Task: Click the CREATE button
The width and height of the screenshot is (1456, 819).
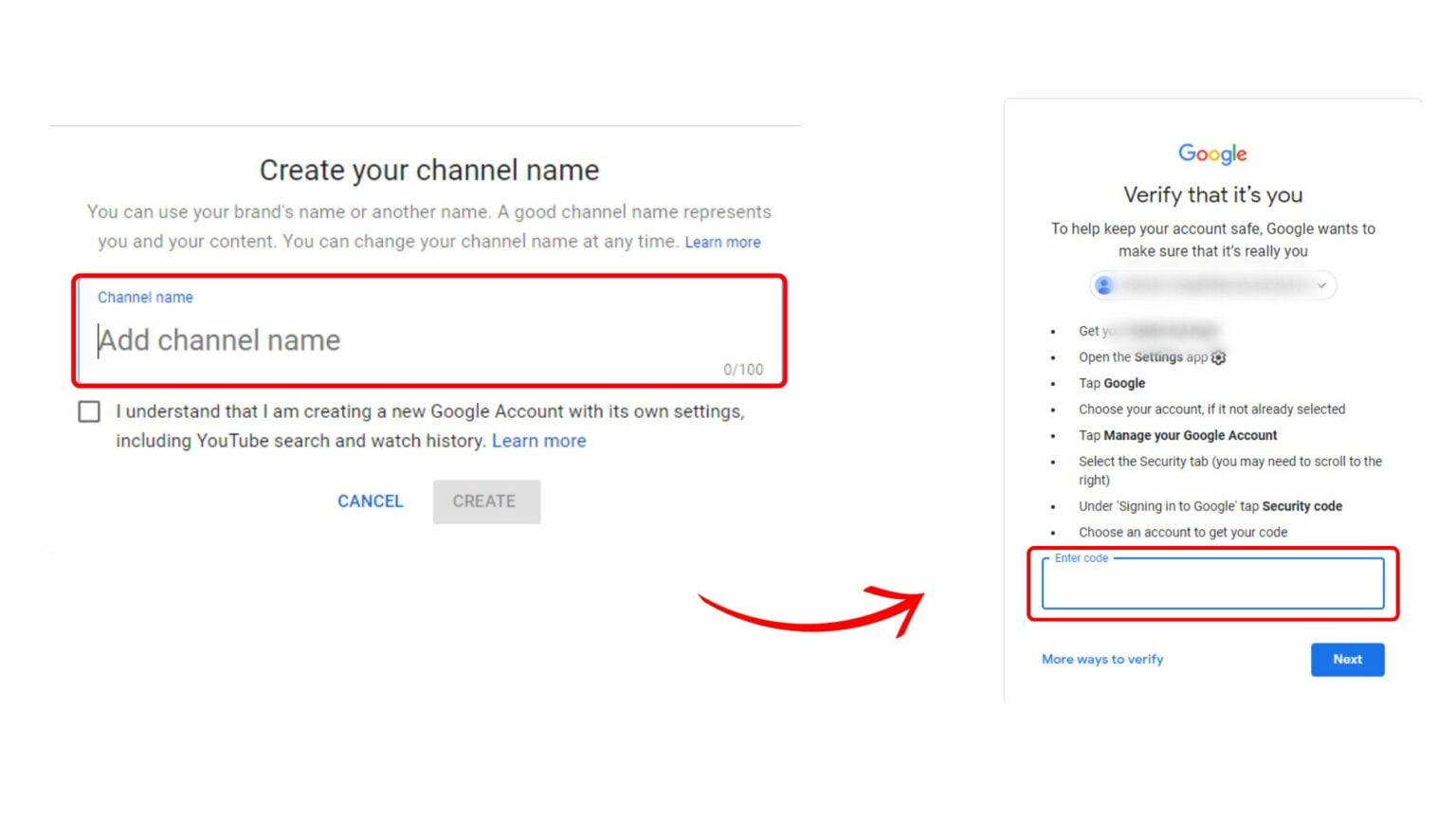Action: 486,500
